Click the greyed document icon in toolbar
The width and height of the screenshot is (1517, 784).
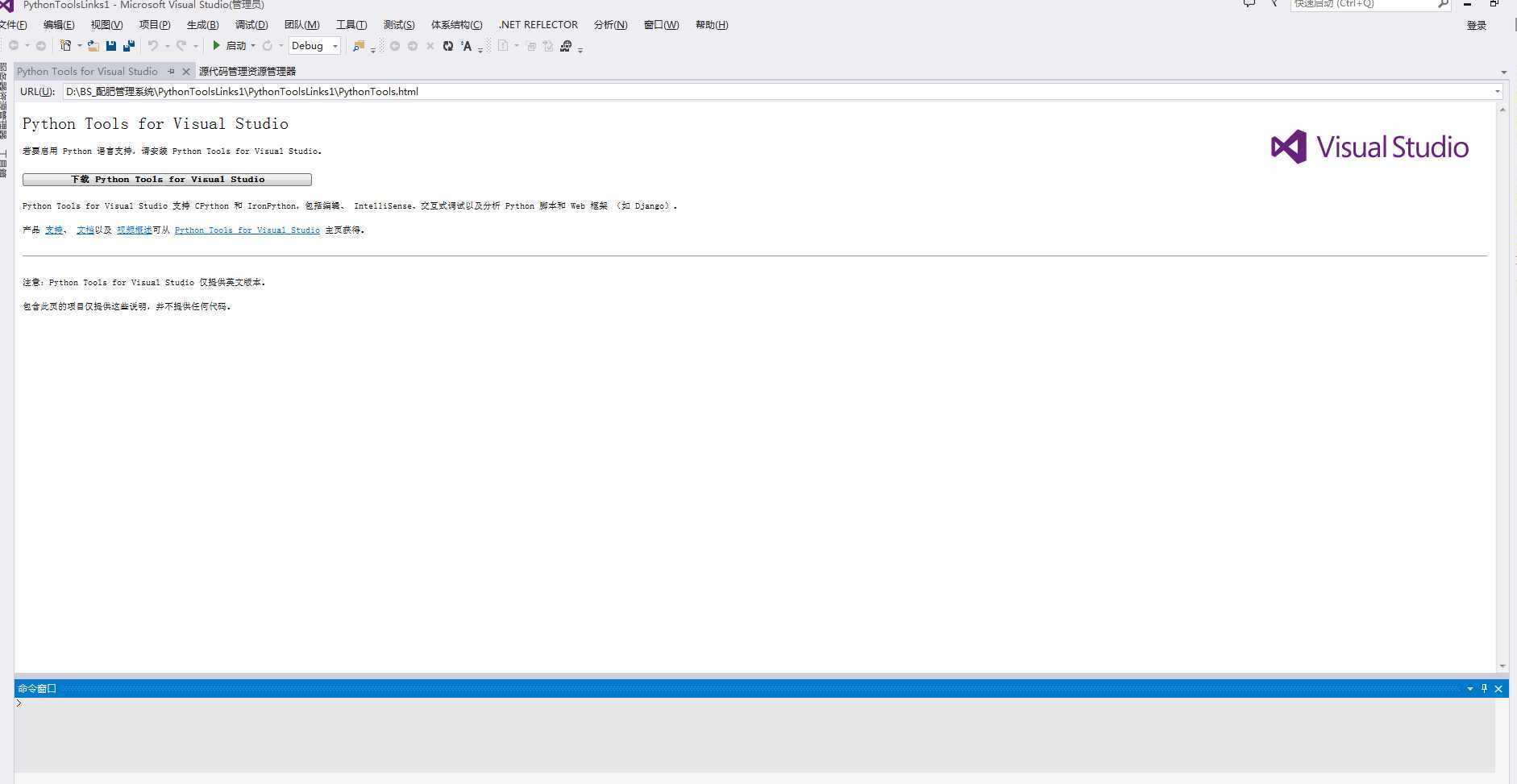(503, 46)
